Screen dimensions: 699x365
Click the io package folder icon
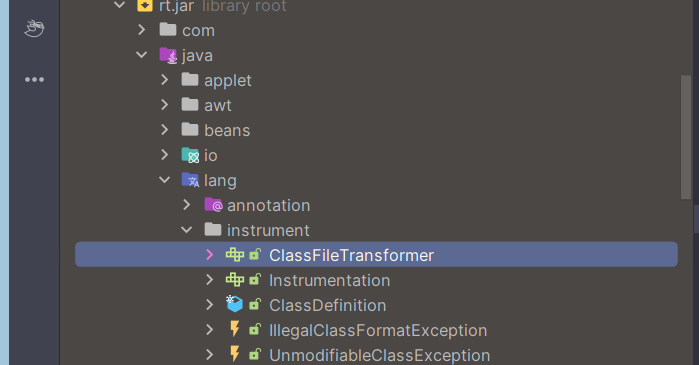tap(190, 155)
